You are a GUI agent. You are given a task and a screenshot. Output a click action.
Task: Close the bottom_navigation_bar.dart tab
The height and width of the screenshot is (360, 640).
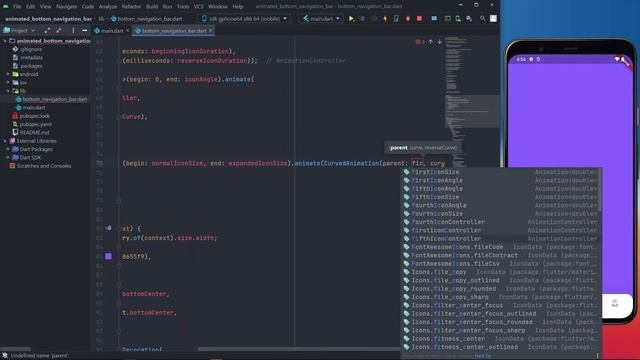(211, 31)
